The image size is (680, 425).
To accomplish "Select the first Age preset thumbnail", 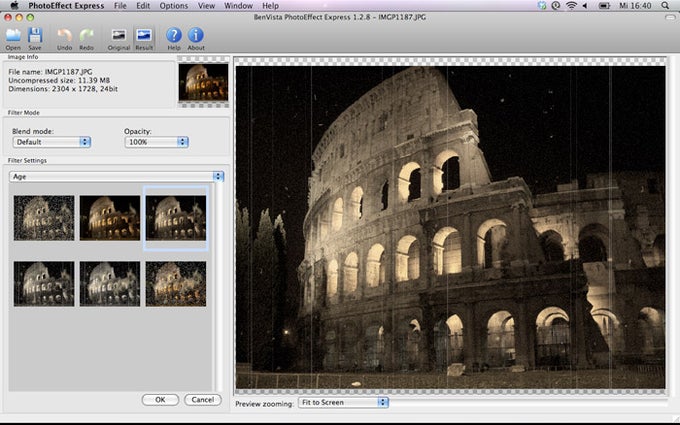I will (x=43, y=217).
